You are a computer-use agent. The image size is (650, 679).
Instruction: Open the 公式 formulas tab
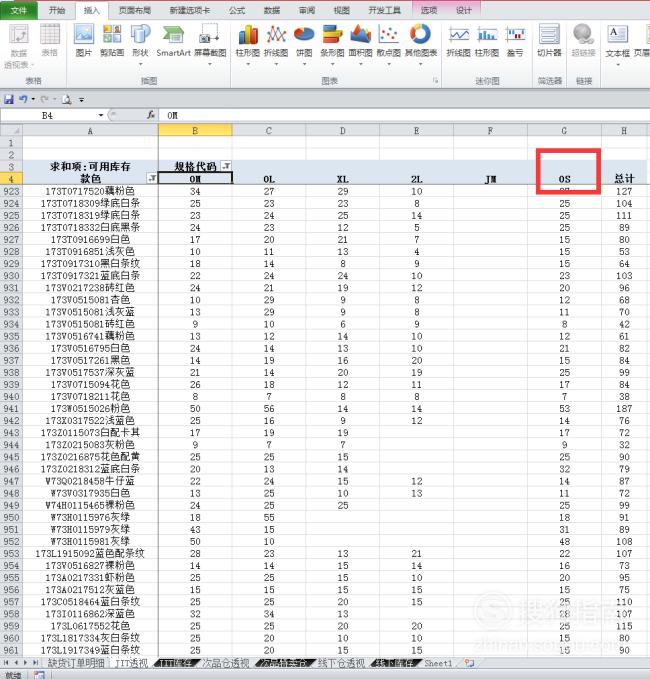(x=237, y=10)
